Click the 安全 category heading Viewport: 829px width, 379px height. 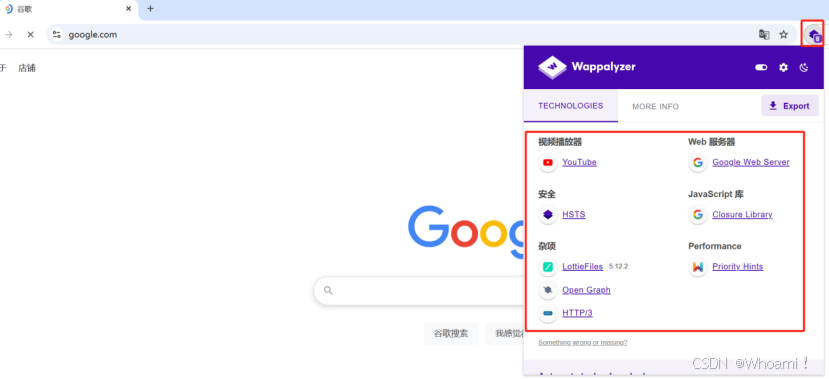pos(547,194)
